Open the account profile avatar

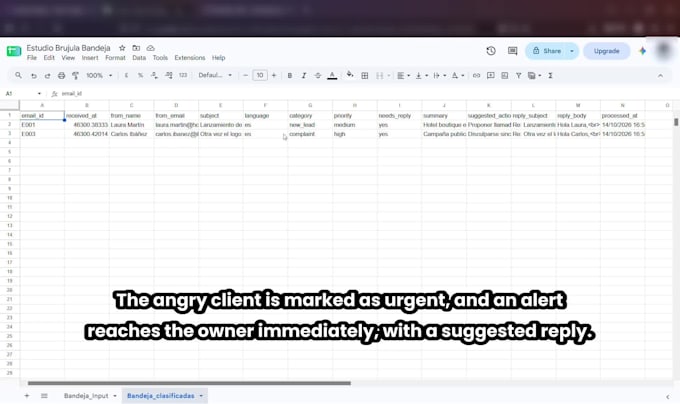coord(664,51)
